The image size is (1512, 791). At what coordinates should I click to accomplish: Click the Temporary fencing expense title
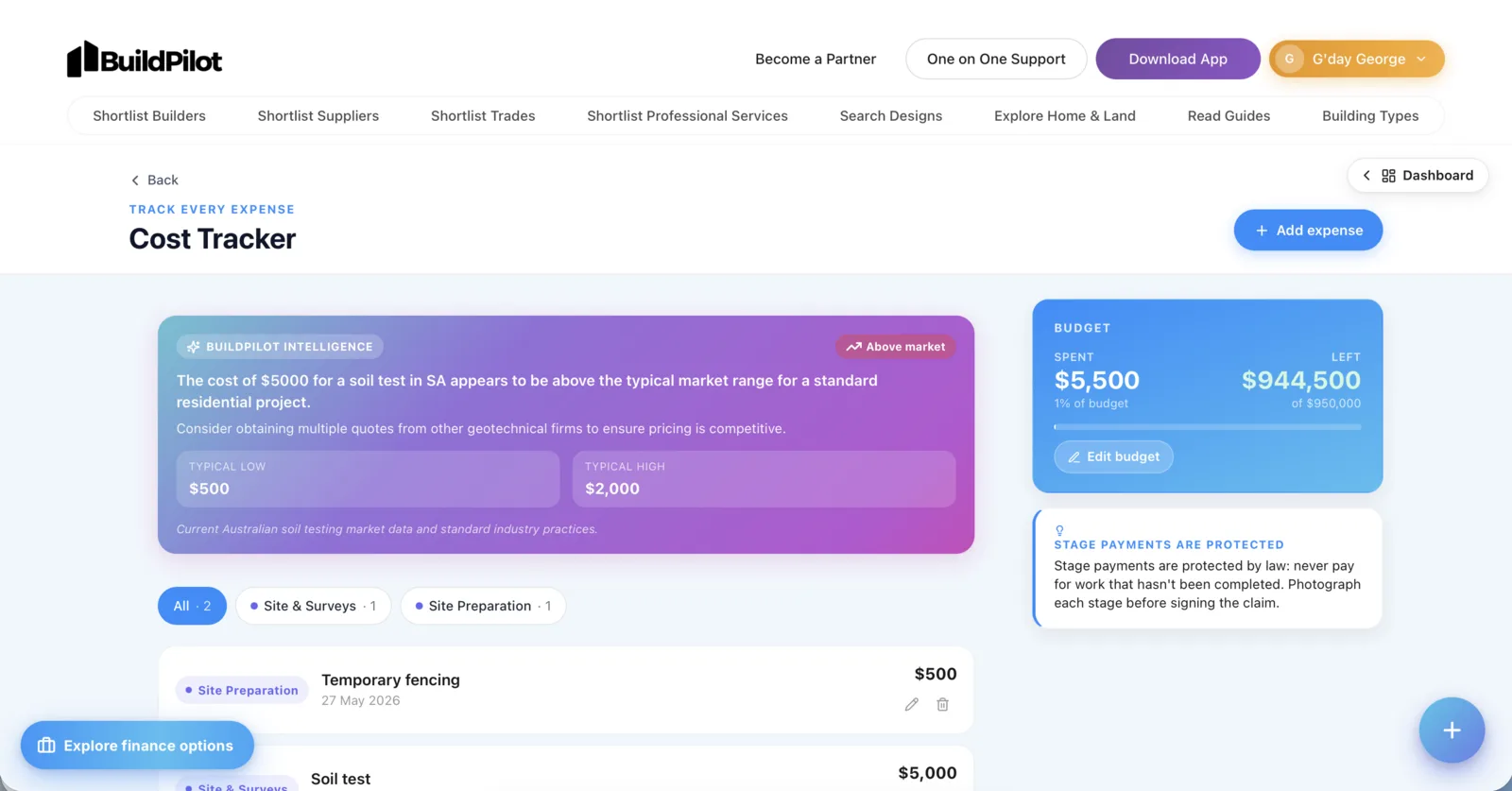tap(390, 679)
